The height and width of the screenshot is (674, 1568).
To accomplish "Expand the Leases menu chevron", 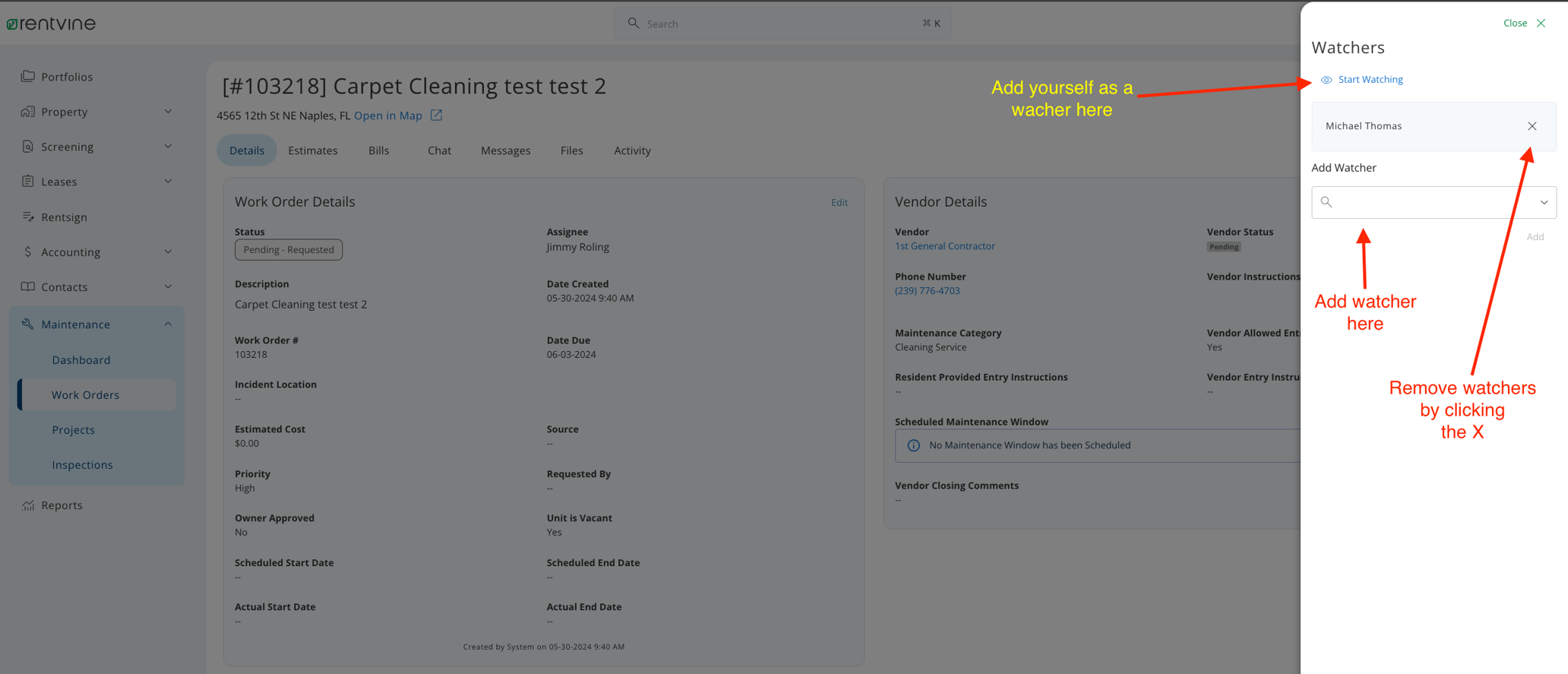I will pos(168,182).
